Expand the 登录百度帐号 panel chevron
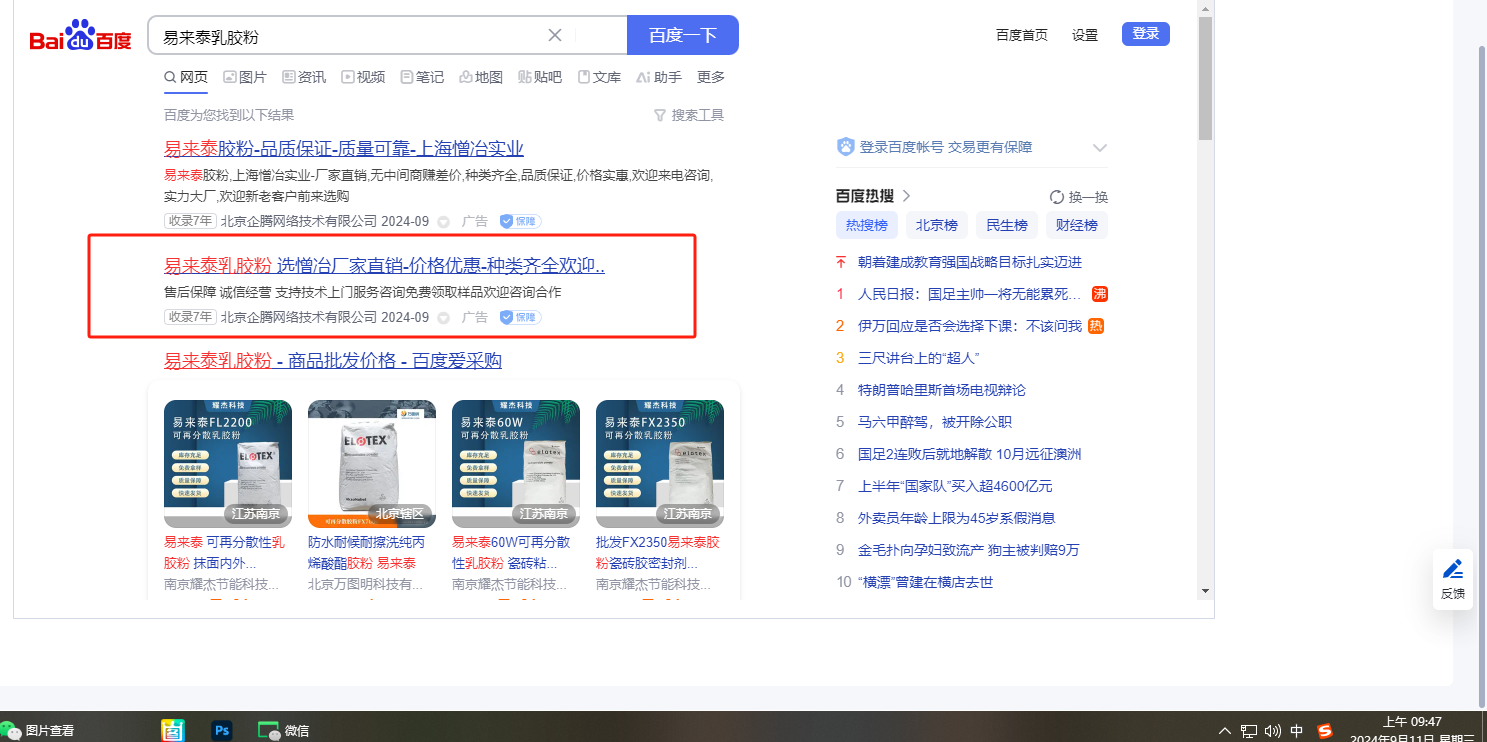Image resolution: width=1487 pixels, height=742 pixels. point(1100,148)
